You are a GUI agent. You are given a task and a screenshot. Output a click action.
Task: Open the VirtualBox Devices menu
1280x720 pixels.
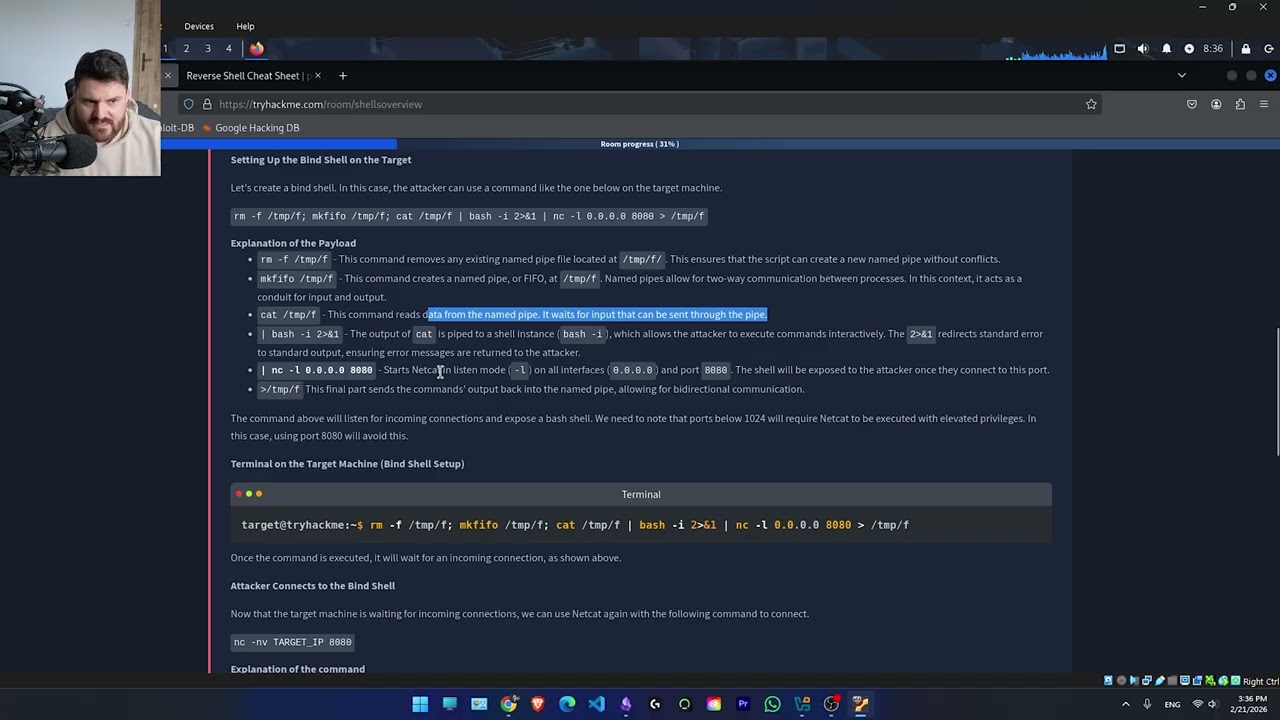(x=199, y=26)
